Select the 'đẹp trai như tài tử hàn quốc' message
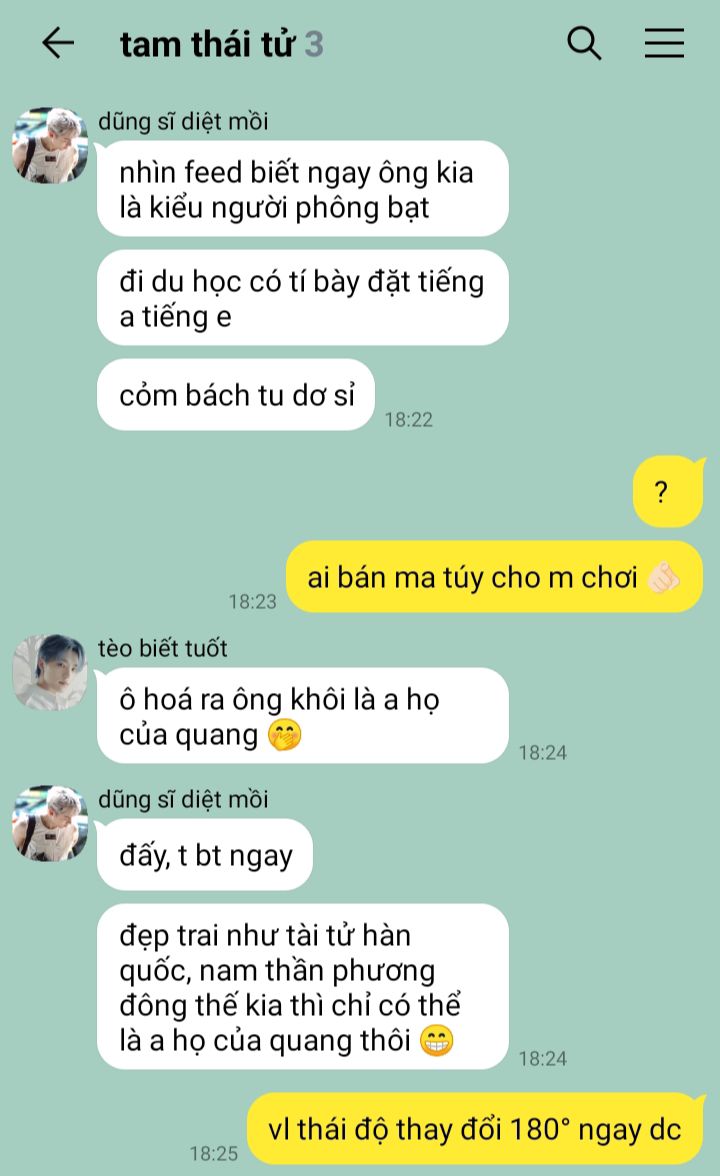The width and height of the screenshot is (720, 1176). coord(303,987)
